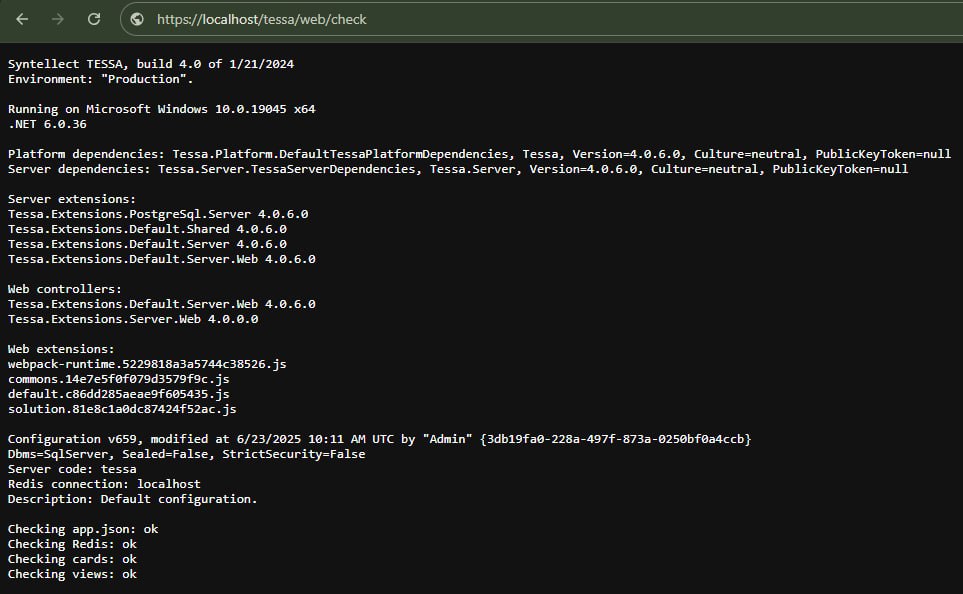The height and width of the screenshot is (594, 963).
Task: Click the browser forward arrow
Action: coord(58,19)
